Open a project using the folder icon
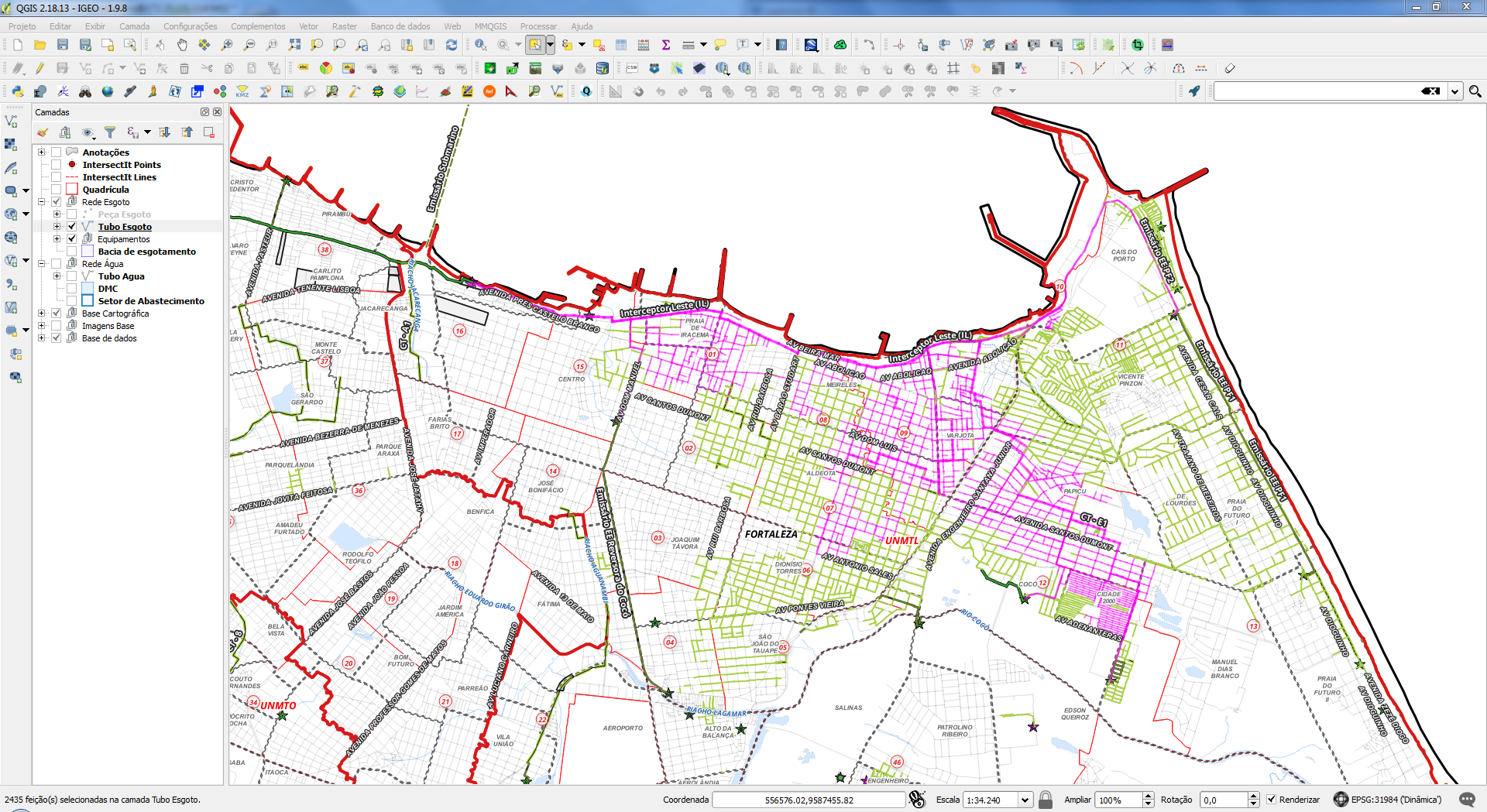The image size is (1487, 812). pos(39,45)
